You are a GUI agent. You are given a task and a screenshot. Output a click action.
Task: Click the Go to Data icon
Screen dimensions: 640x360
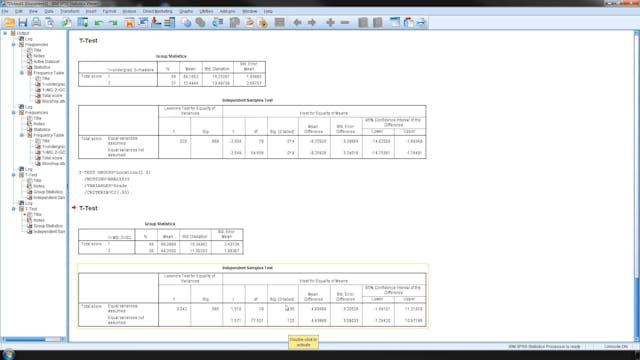[x=129, y=22]
